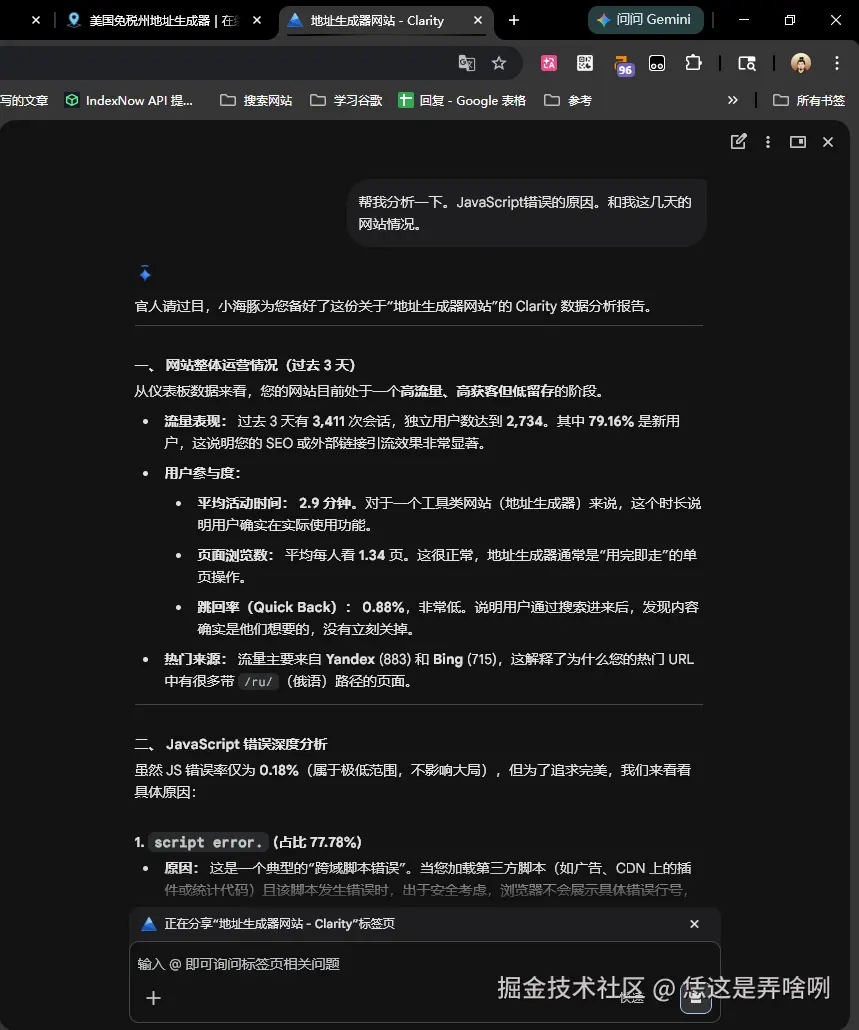Open the user profile avatar

(800, 63)
